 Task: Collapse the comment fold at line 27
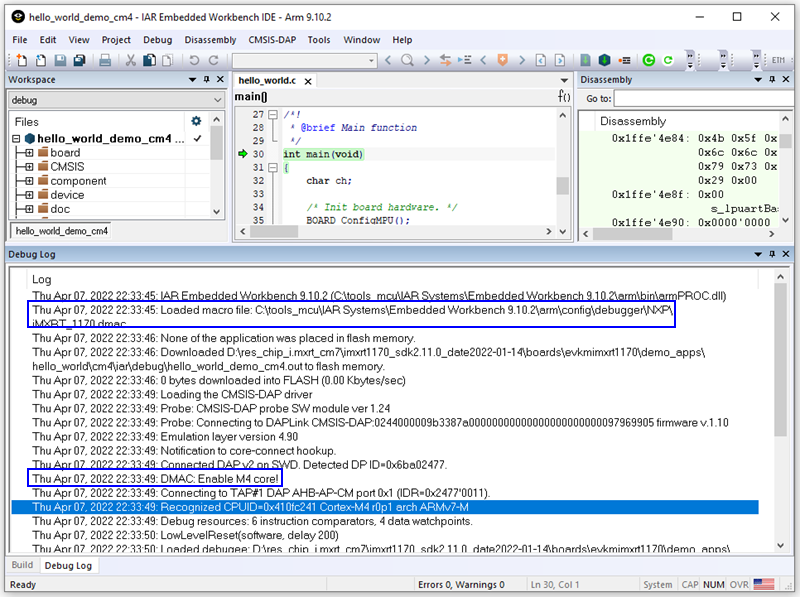[x=273, y=114]
